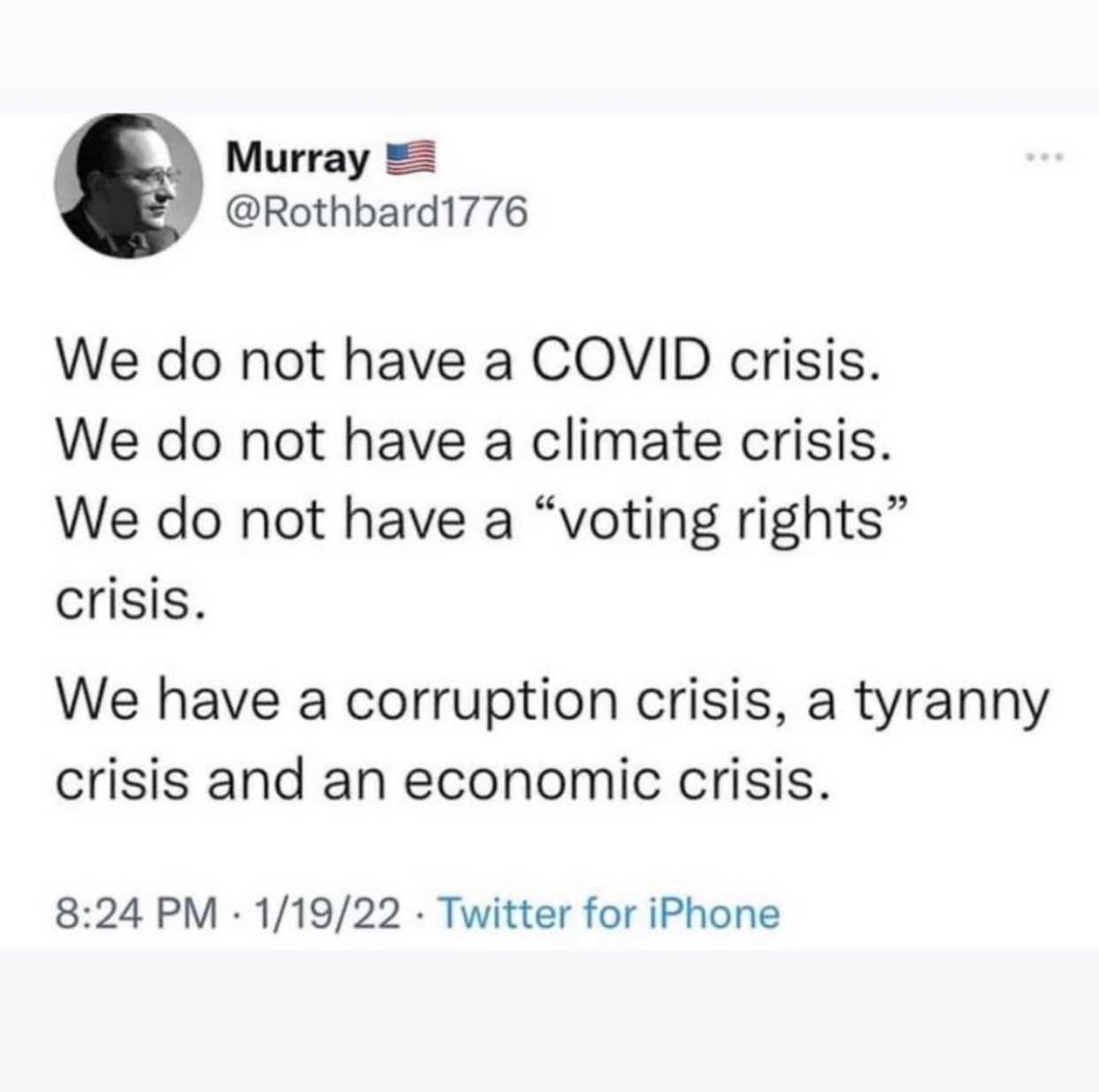Click the word climate in the tweet
This screenshot has width=1099, height=1092.
[626, 440]
